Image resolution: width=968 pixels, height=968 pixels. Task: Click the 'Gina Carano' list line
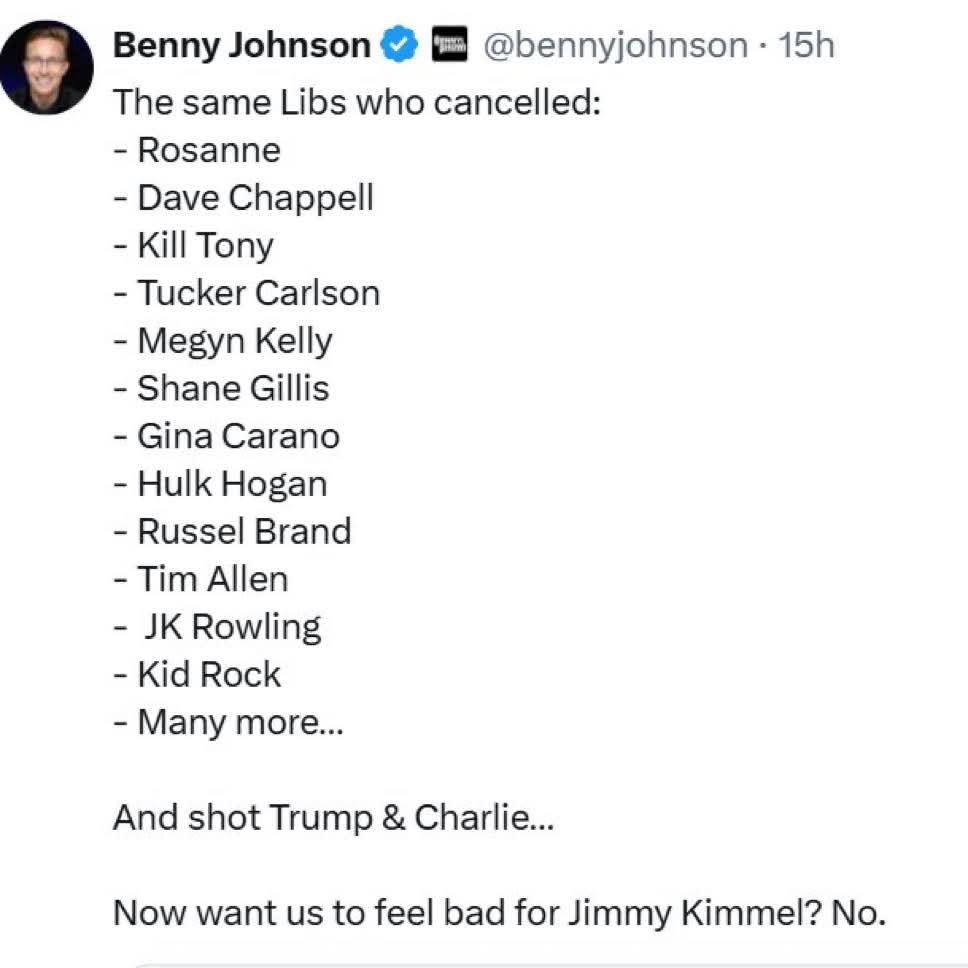[227, 436]
